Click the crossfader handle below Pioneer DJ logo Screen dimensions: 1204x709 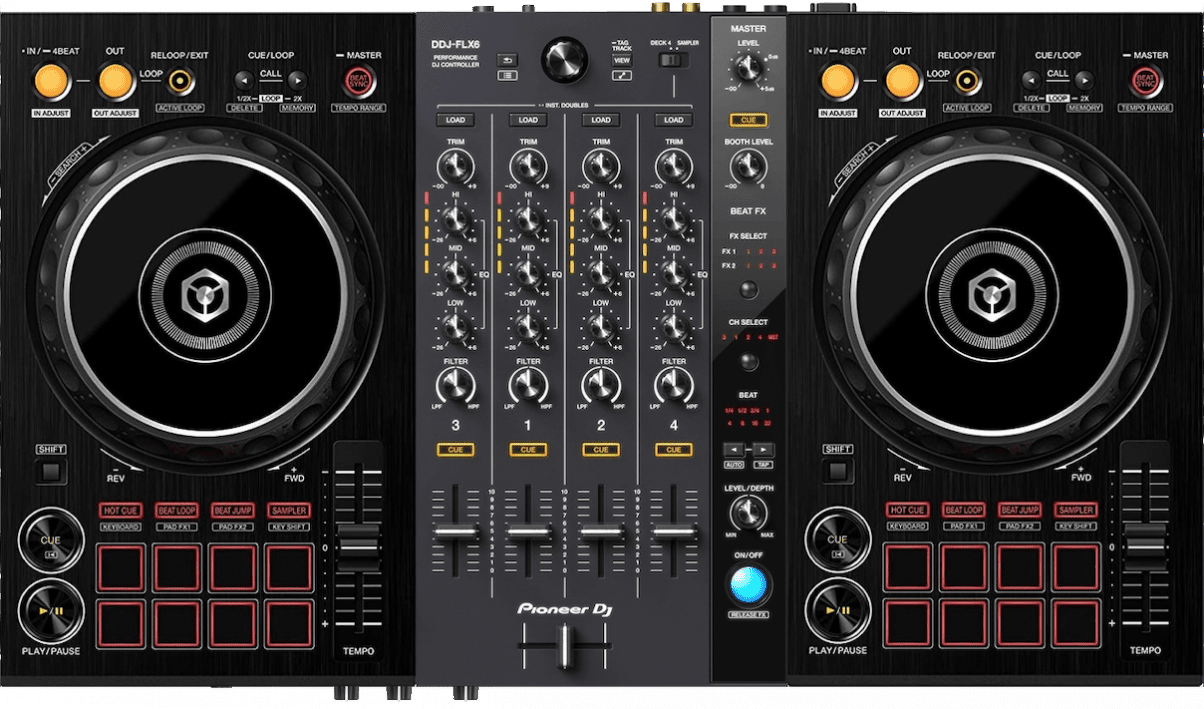(564, 647)
